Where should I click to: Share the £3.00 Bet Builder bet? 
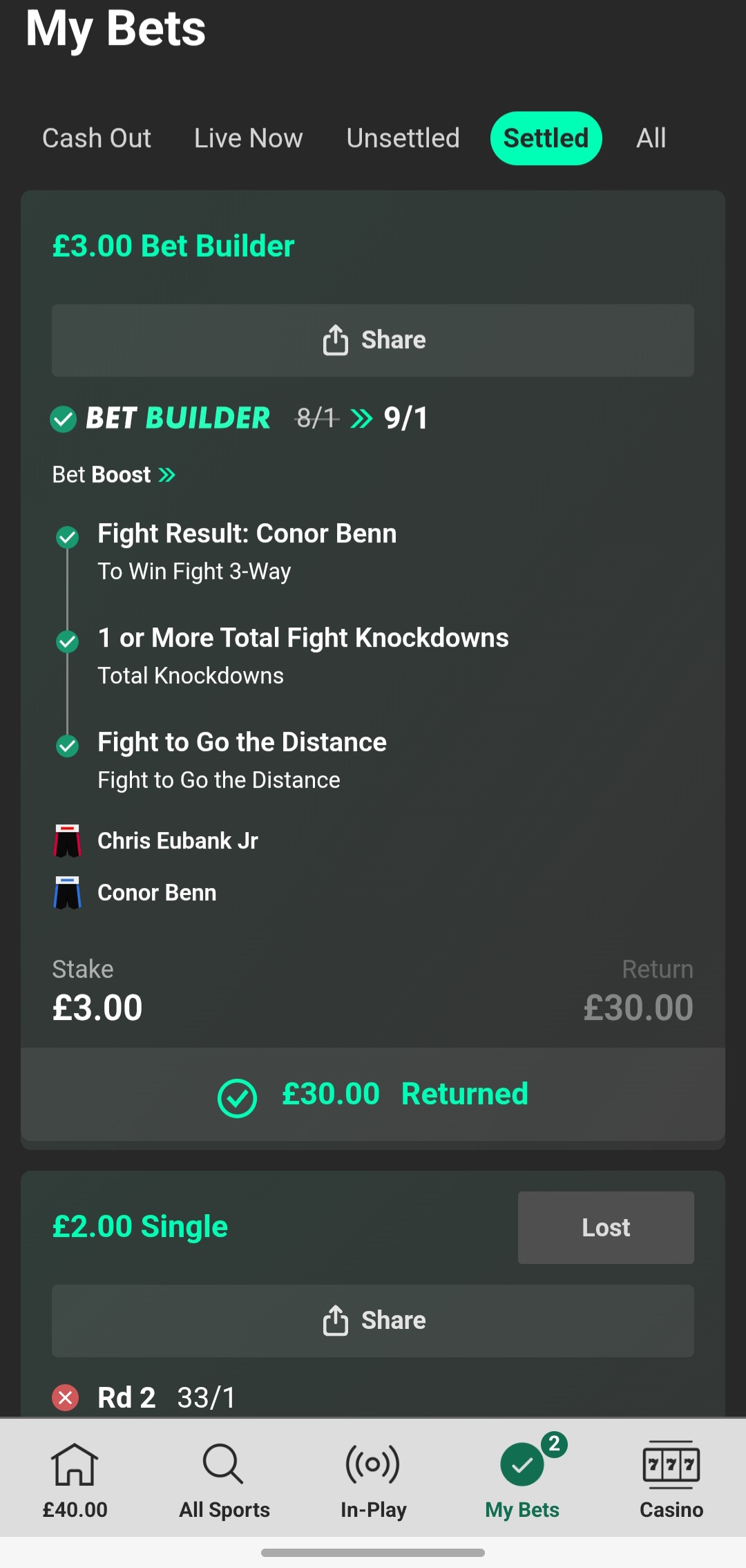tap(373, 340)
